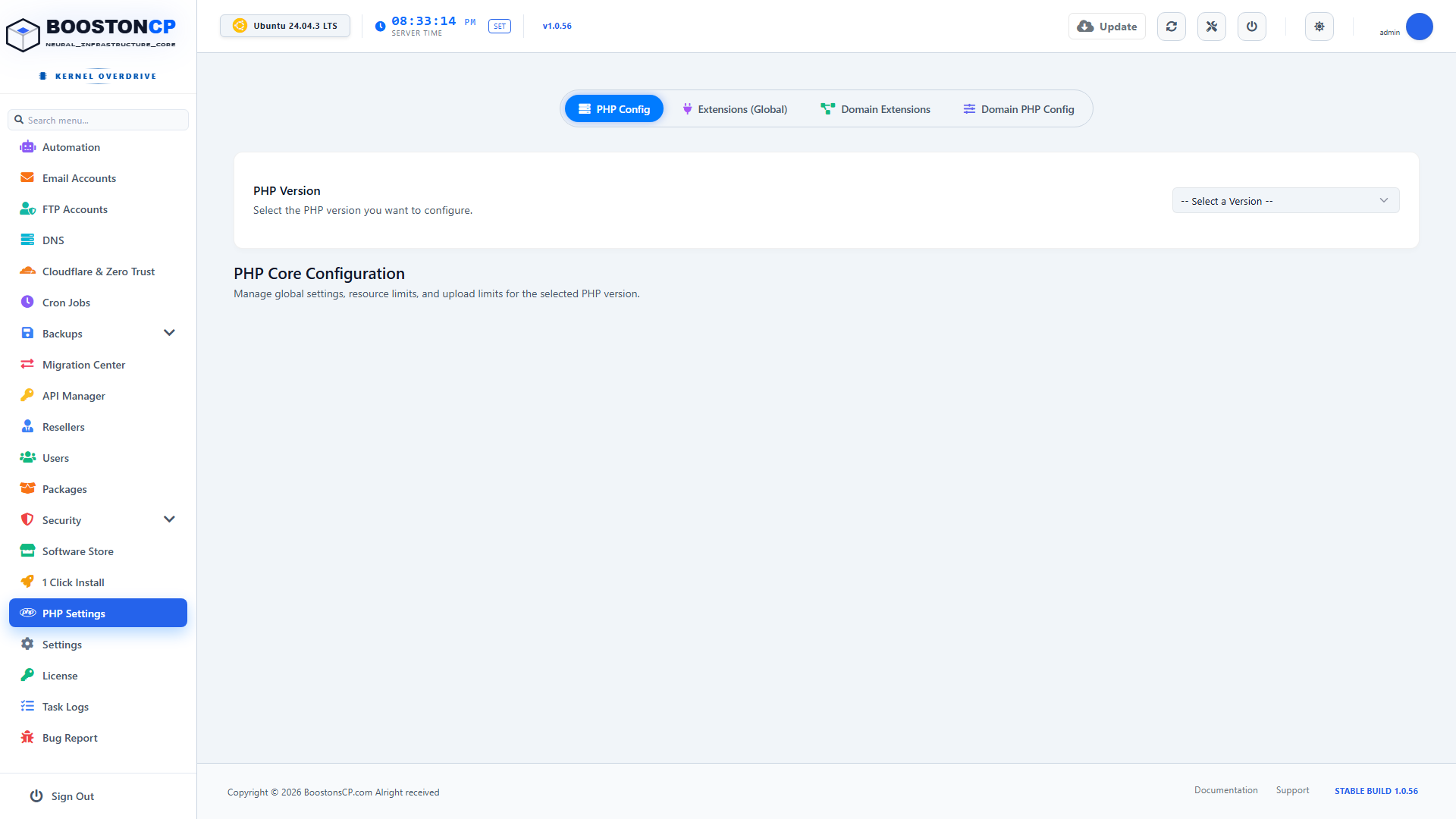Switch to Extensions (Global) tab

coord(734,109)
